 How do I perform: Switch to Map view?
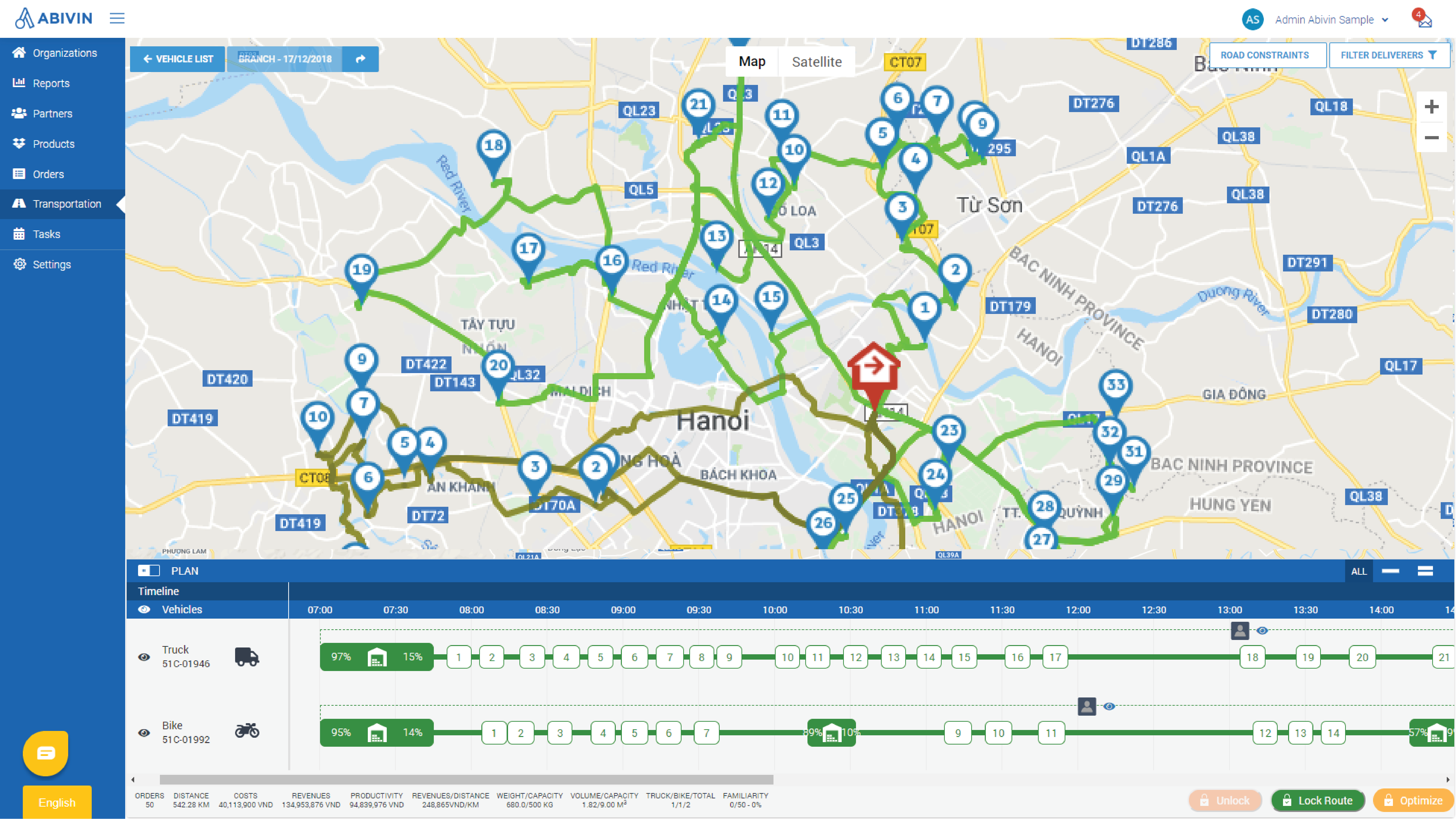pos(752,62)
